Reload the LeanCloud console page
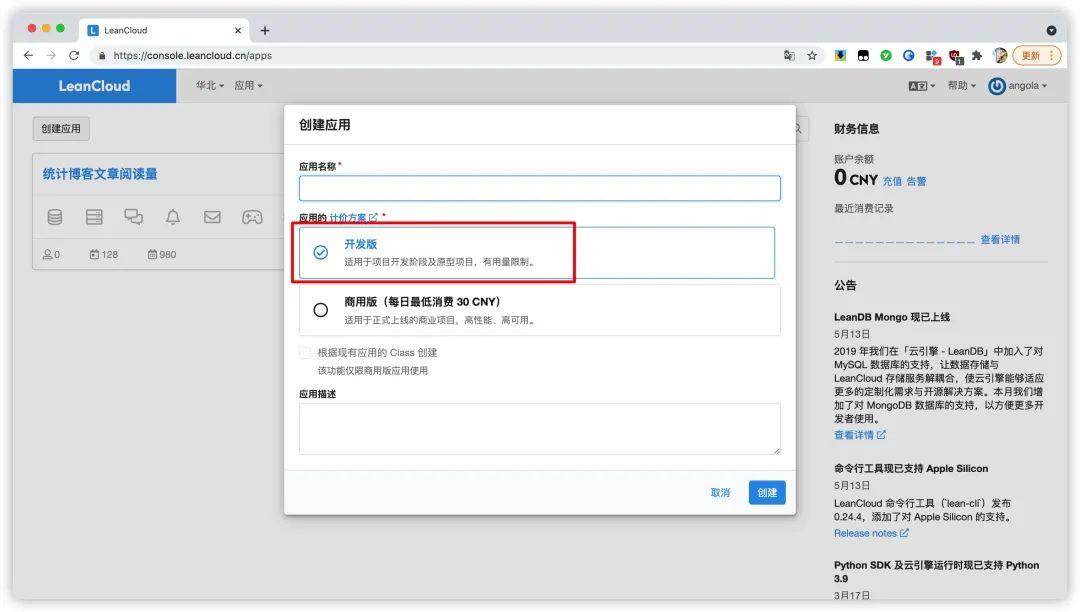Image resolution: width=1080 pixels, height=612 pixels. pos(74,55)
